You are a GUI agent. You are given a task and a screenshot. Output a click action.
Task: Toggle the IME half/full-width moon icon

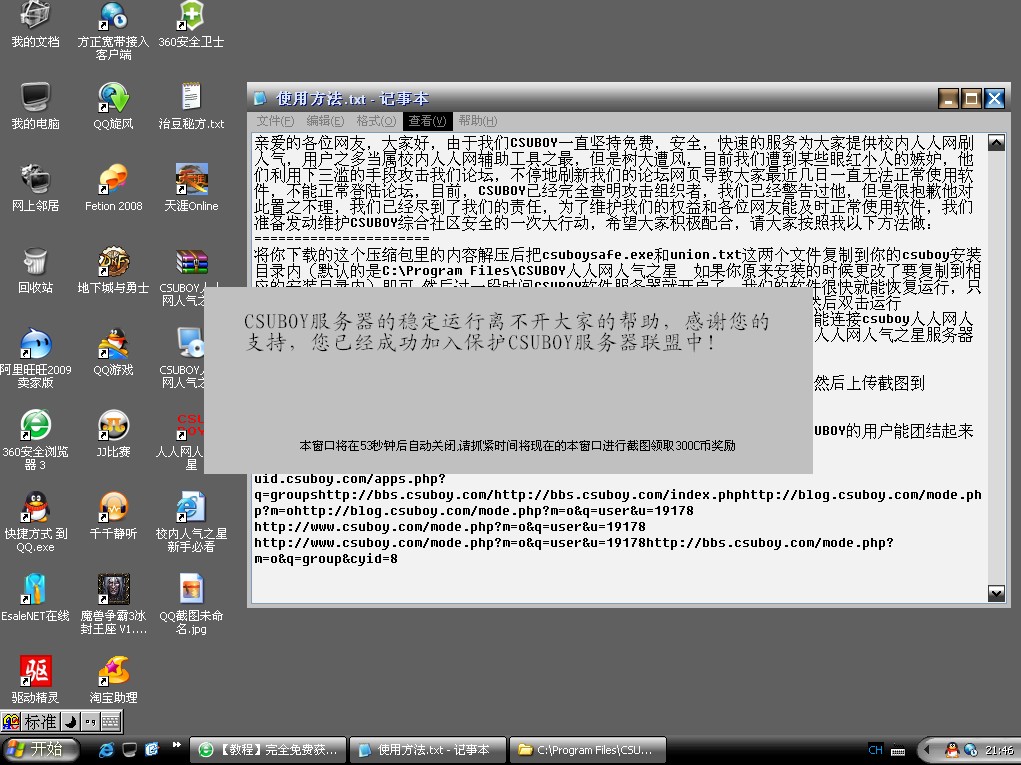[70, 722]
